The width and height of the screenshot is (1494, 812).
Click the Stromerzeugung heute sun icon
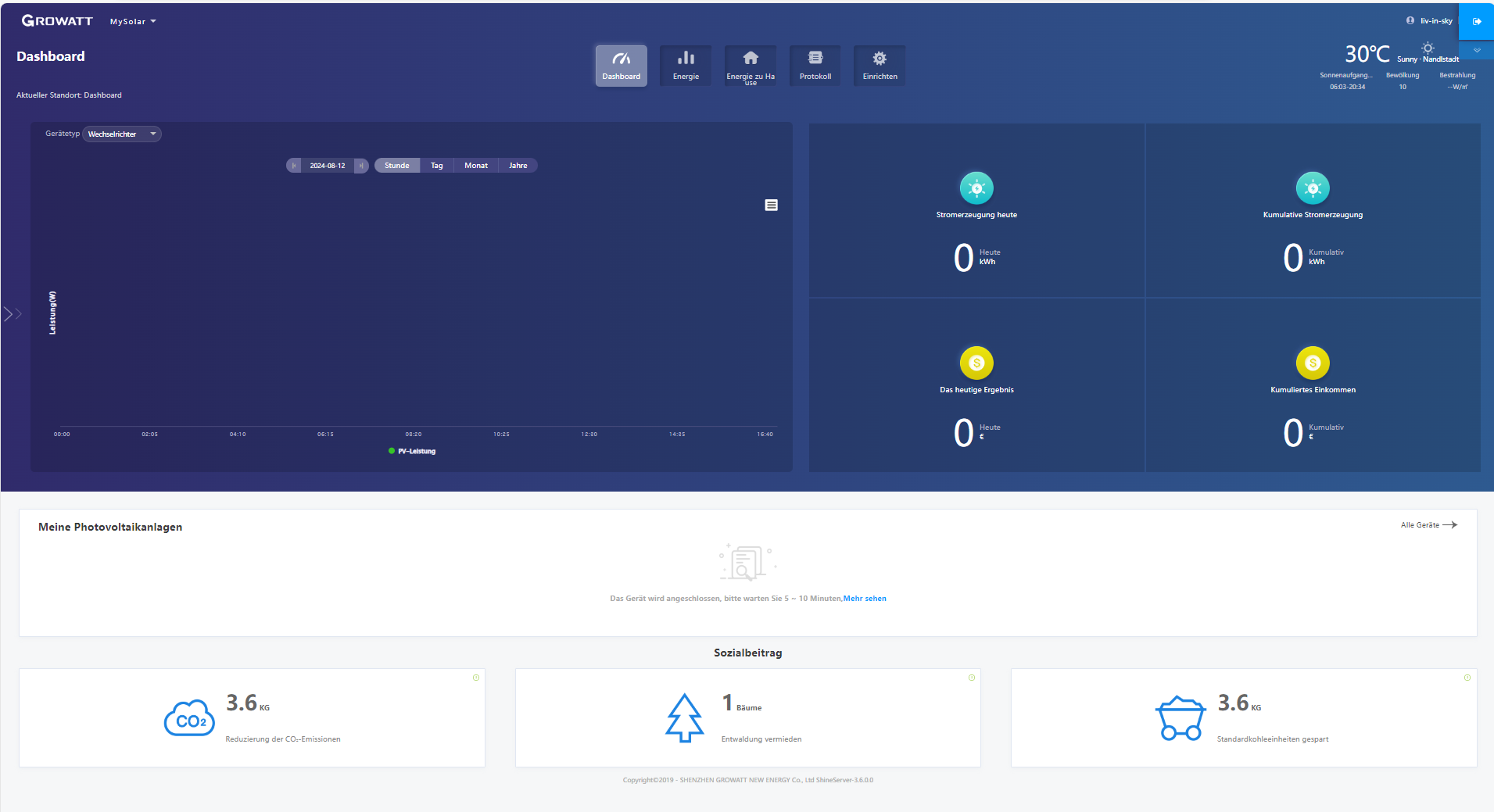click(x=976, y=188)
